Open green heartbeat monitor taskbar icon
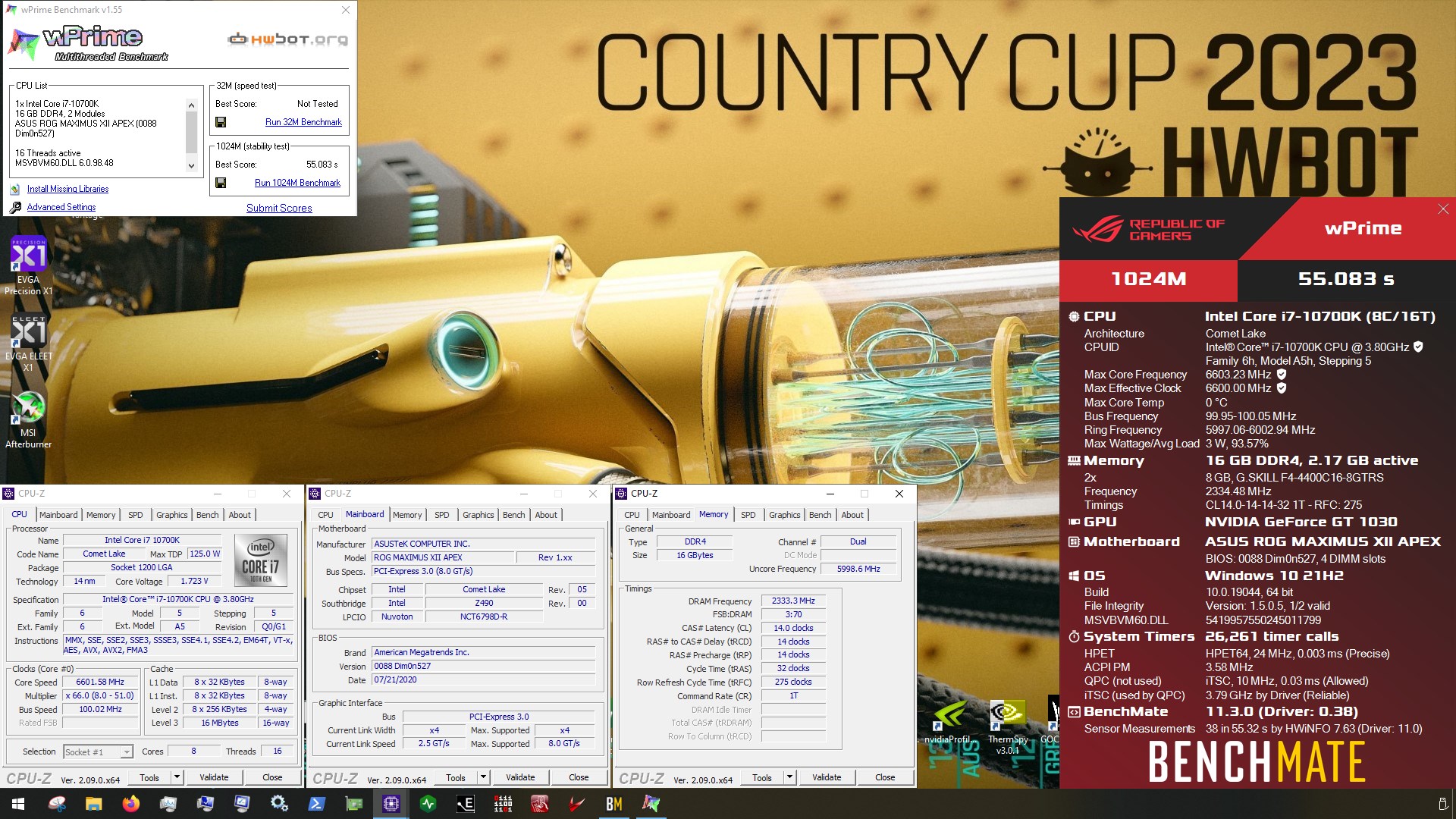This screenshot has height=819, width=1456. pos(428,804)
